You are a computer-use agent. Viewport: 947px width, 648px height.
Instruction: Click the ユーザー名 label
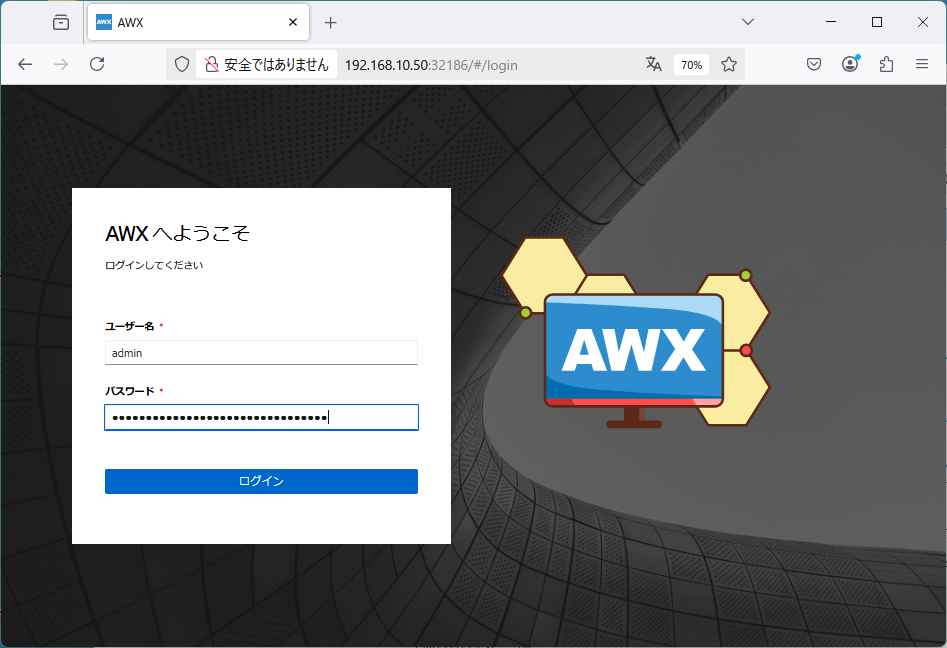coord(130,326)
